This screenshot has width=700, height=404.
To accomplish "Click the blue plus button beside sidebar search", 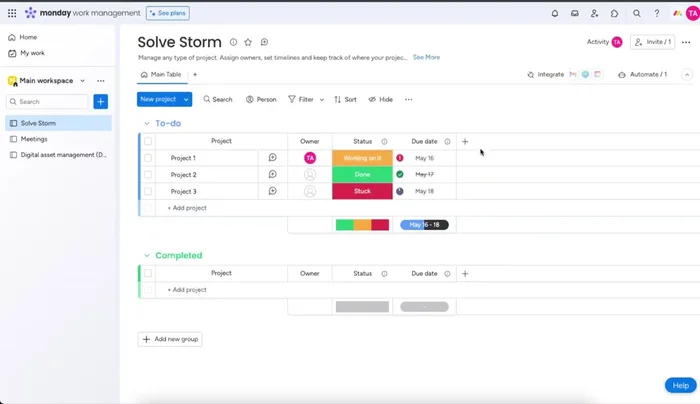I will 100,102.
